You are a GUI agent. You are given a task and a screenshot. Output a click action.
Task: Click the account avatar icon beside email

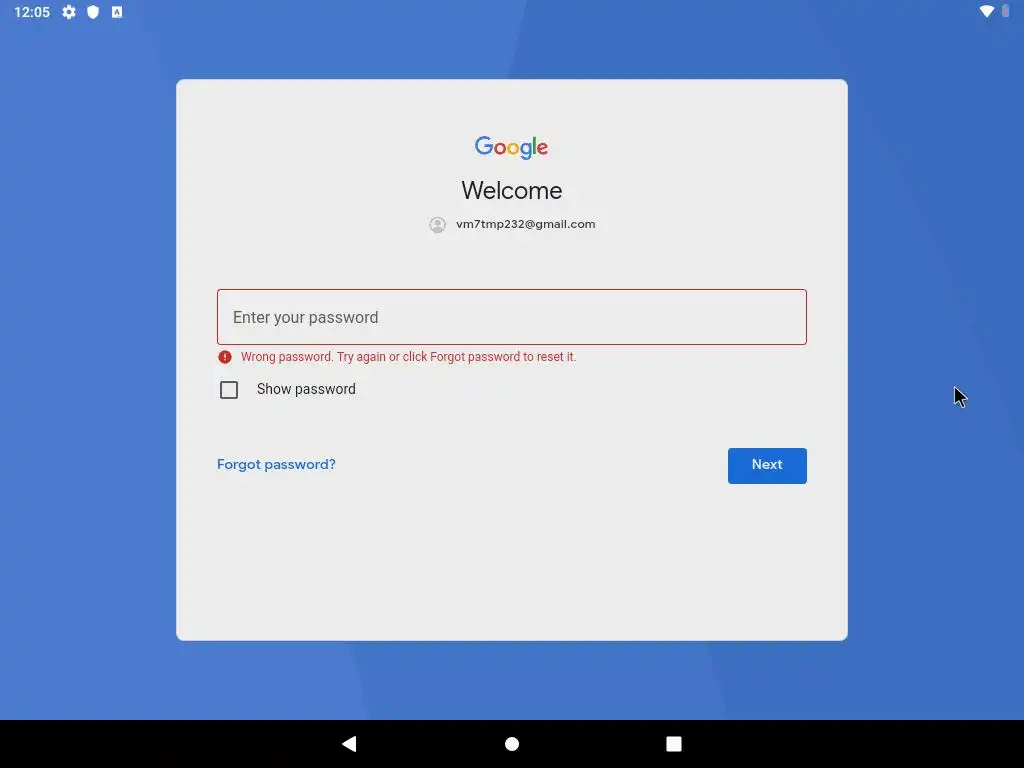tap(438, 225)
